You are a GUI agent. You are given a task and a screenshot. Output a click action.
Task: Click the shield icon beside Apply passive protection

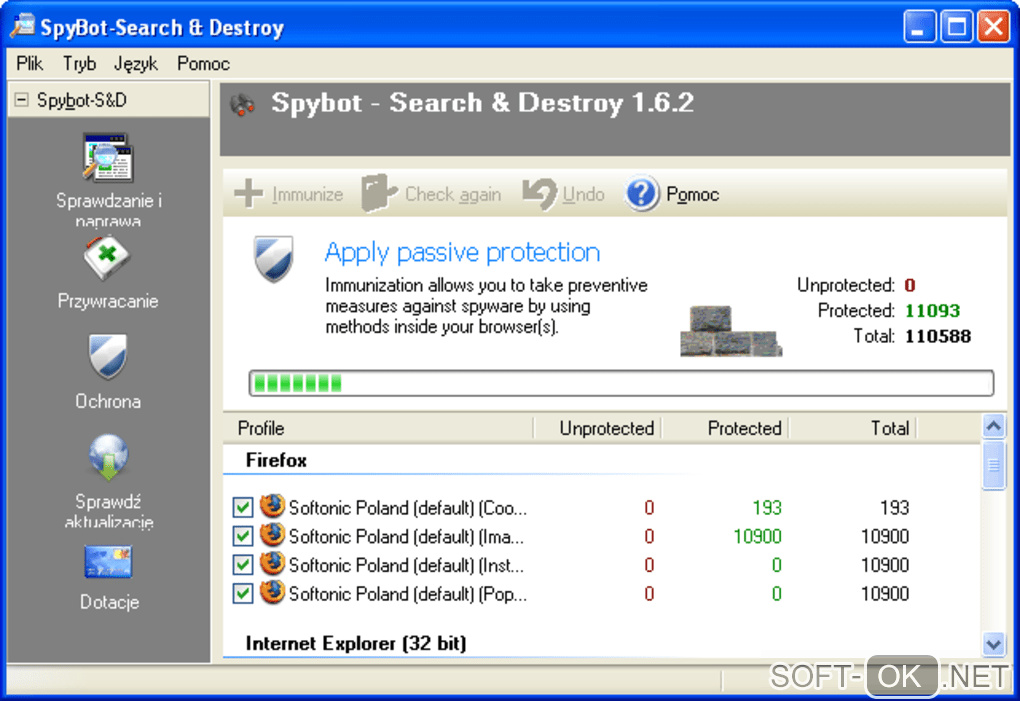273,258
